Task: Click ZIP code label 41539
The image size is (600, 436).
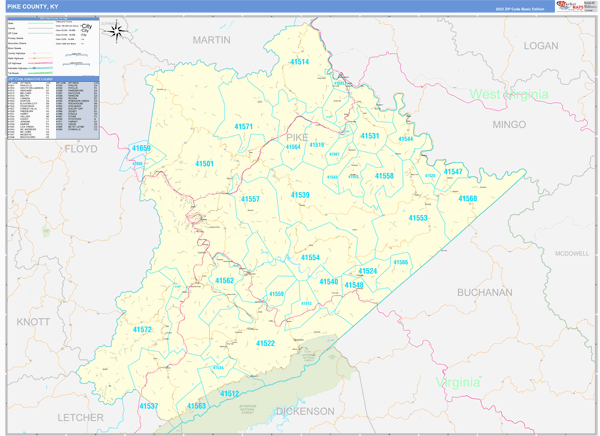Action: click(300, 195)
